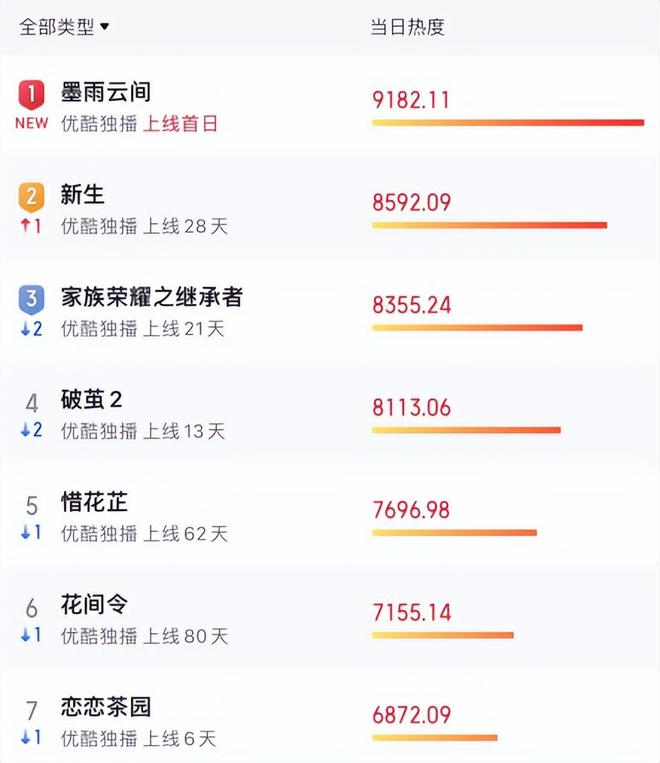Click the heat value 8355.24
Screen dimensions: 660x763
coord(412,305)
